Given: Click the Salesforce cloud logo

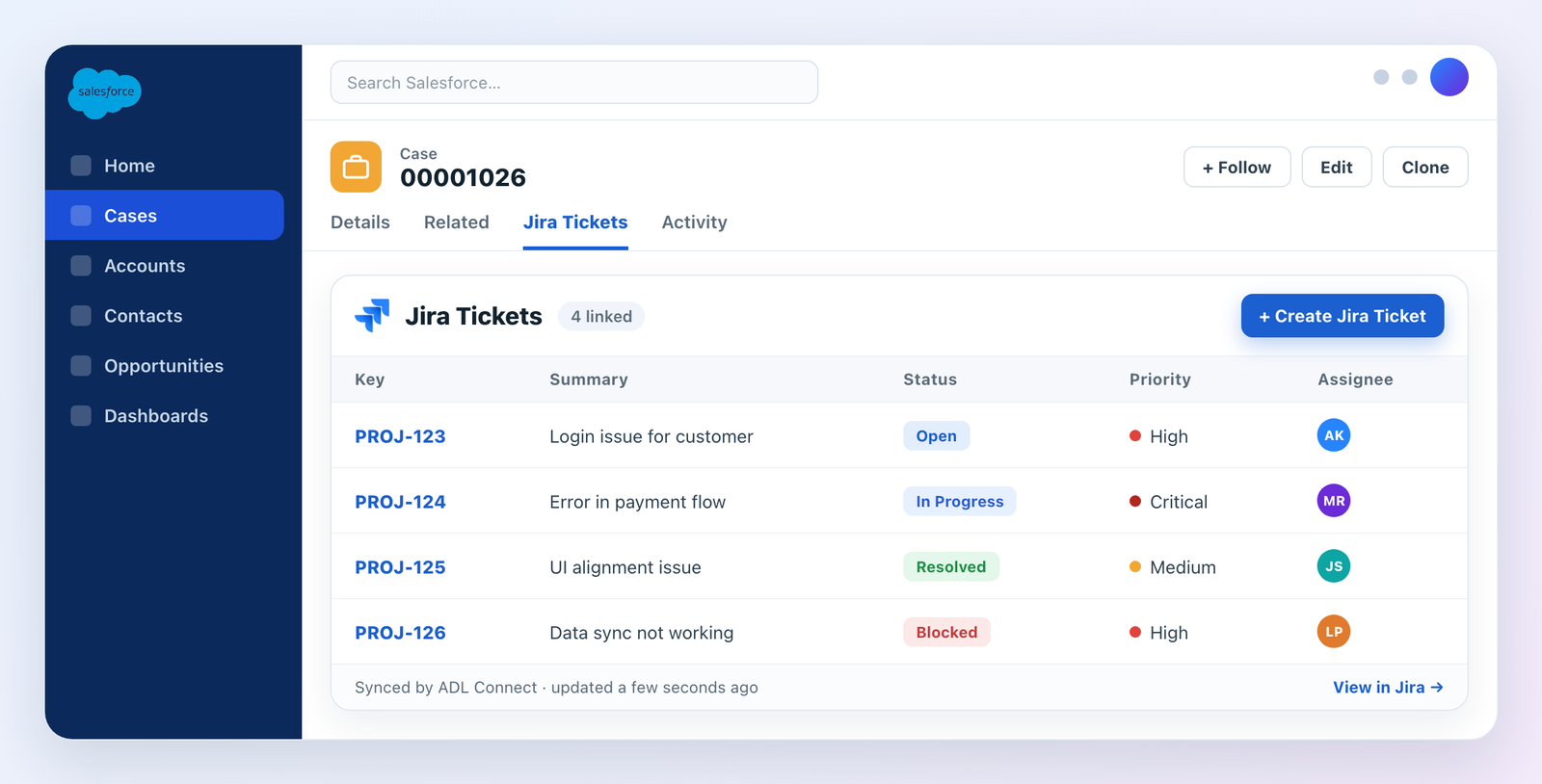Looking at the screenshot, I should (105, 93).
